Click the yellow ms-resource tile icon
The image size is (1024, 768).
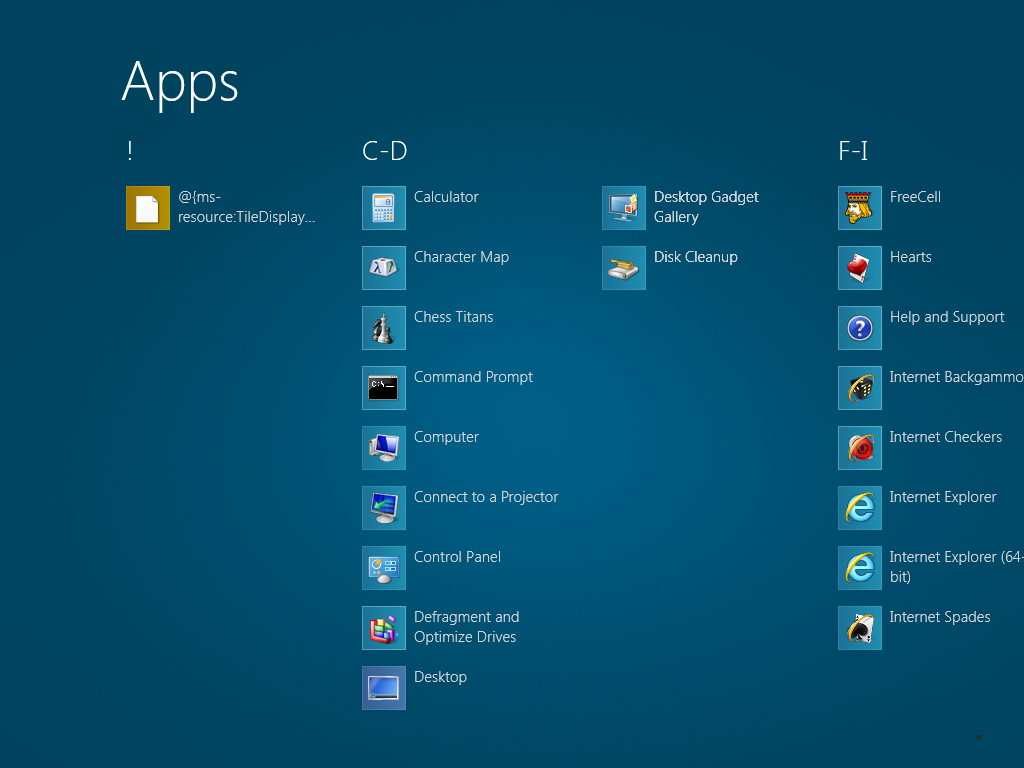(x=148, y=208)
